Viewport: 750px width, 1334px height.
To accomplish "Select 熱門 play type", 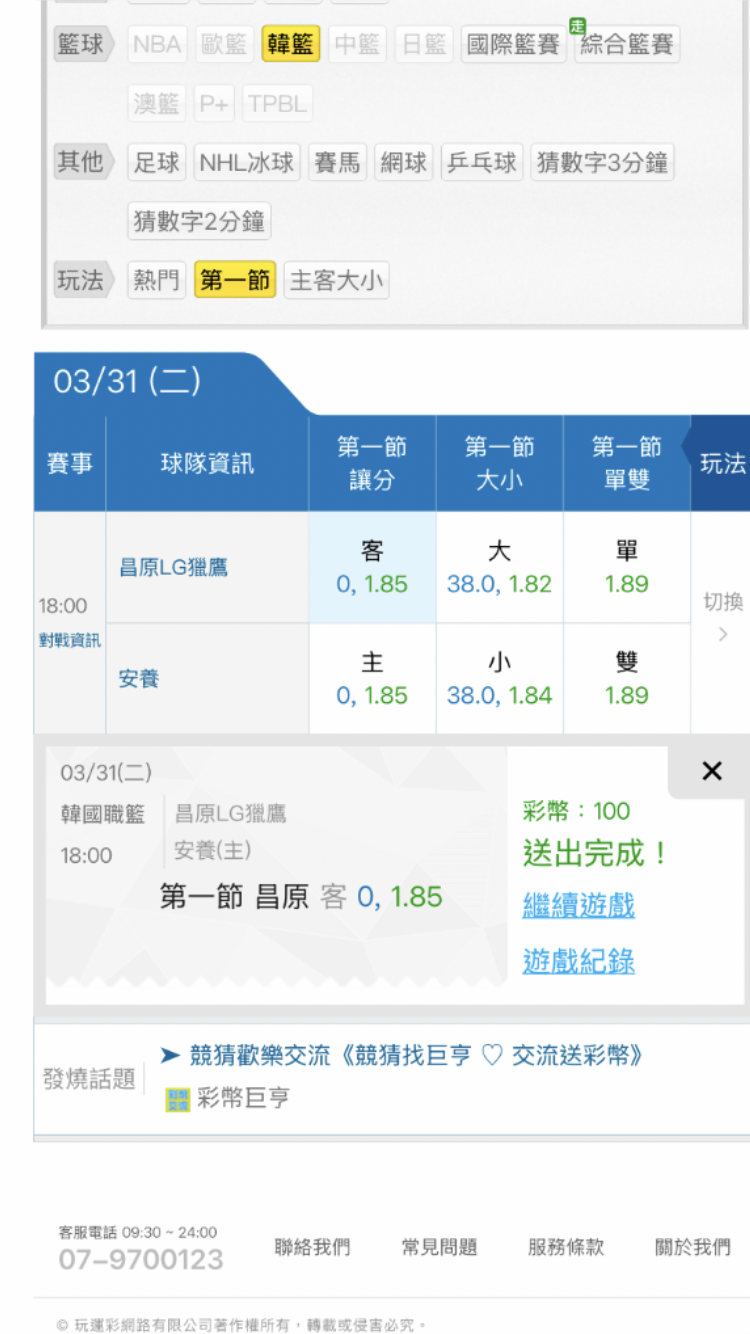I will (x=157, y=280).
